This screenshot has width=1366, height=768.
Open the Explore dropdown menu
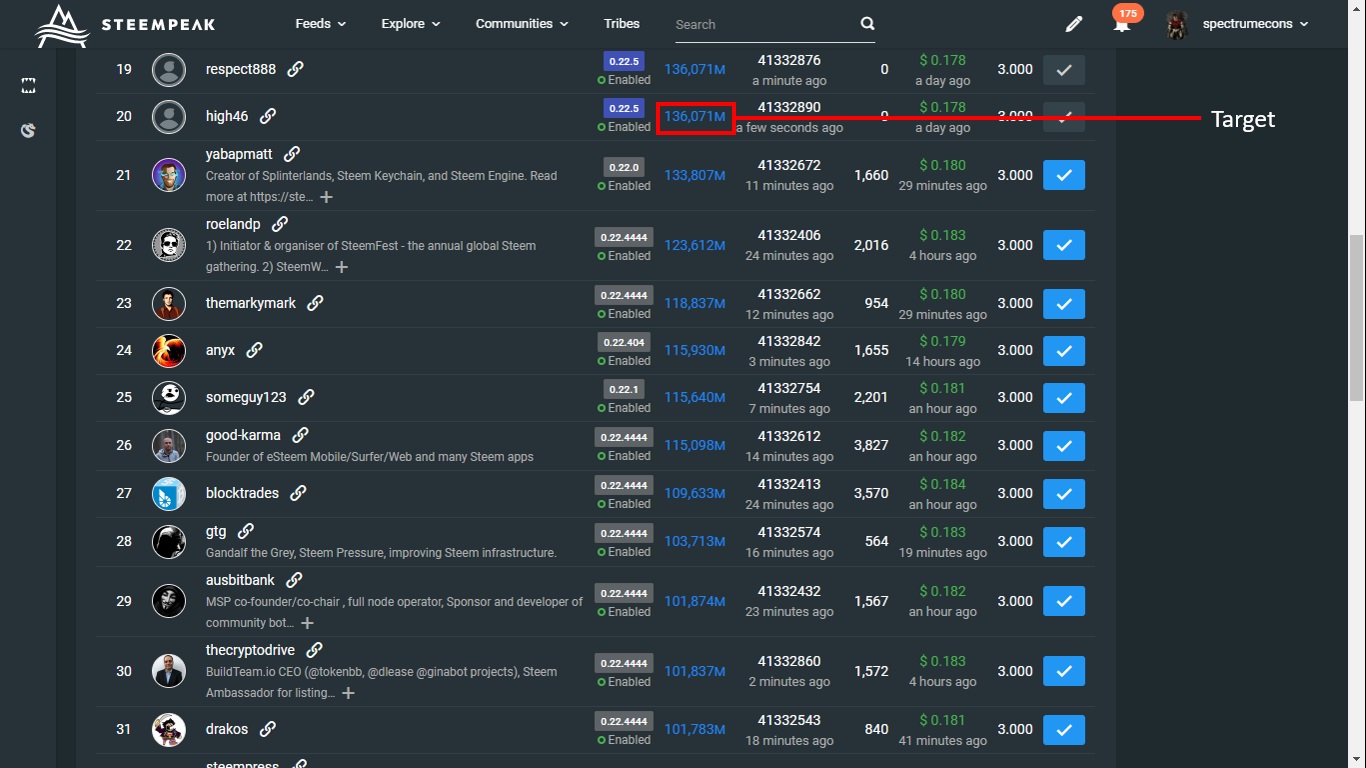pos(411,23)
